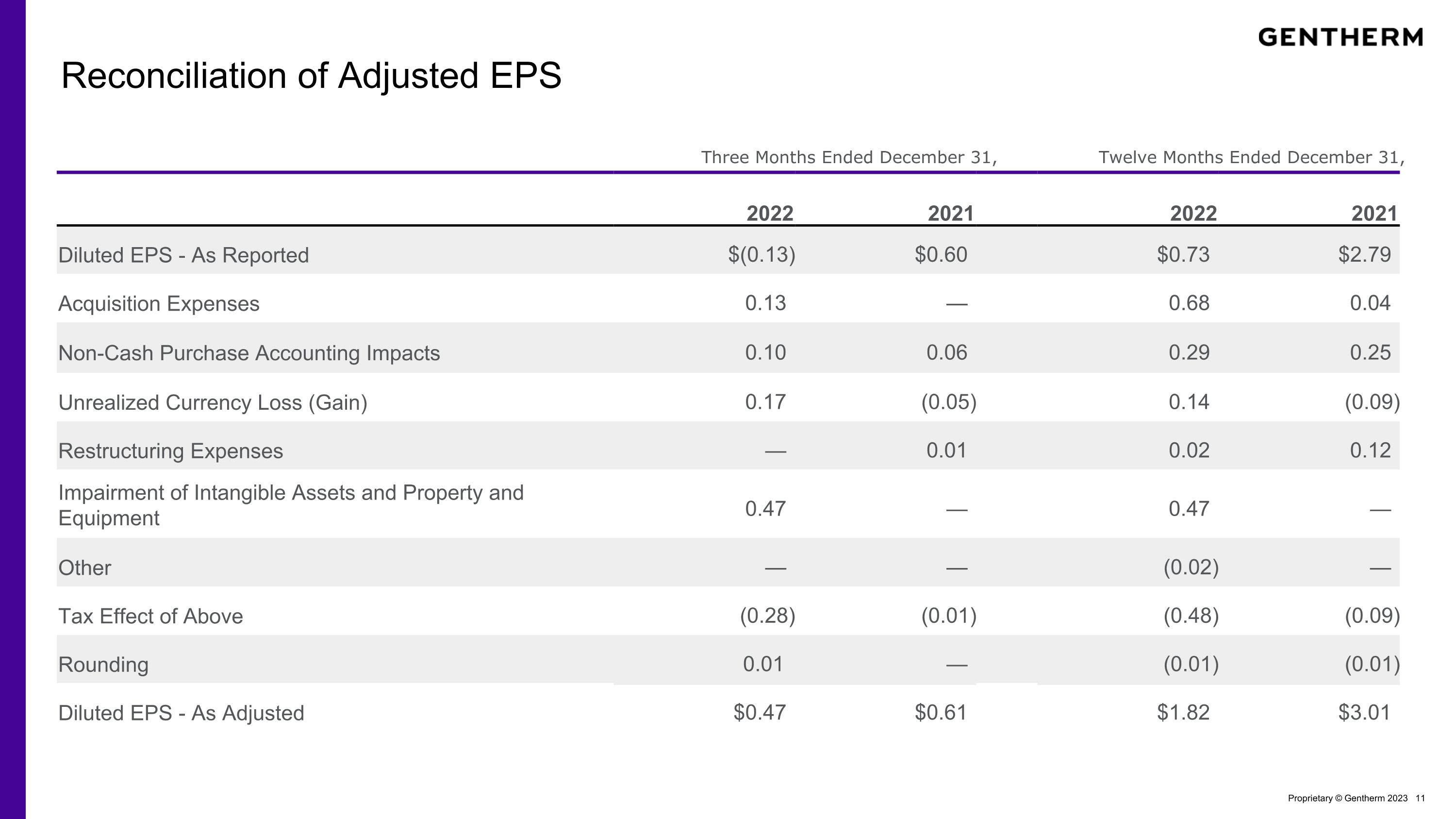Click the 0.68 acquisition expenses value
1456x819 pixels.
1189,303
